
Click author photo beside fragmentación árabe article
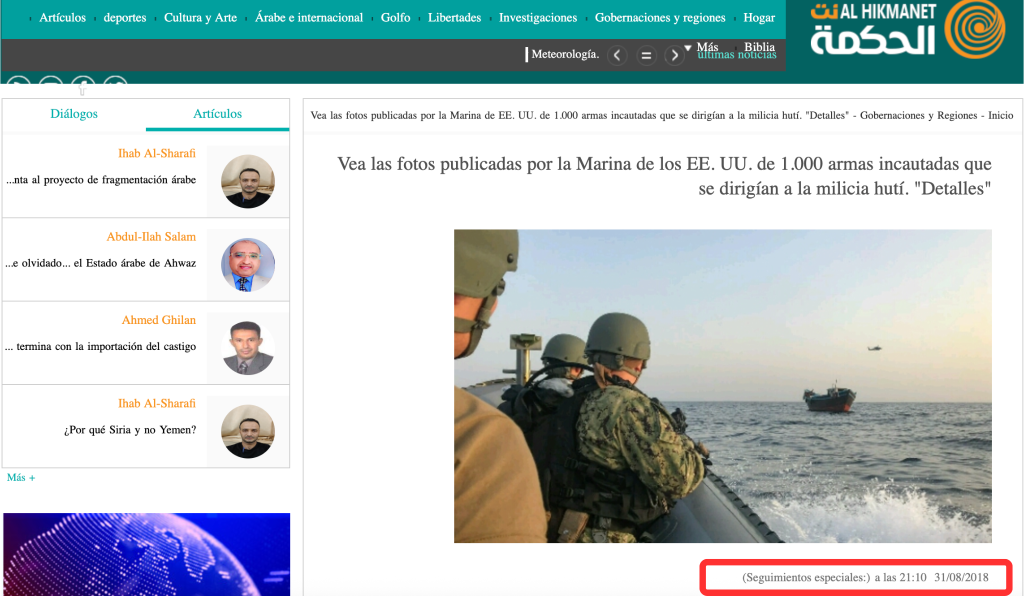click(x=248, y=181)
